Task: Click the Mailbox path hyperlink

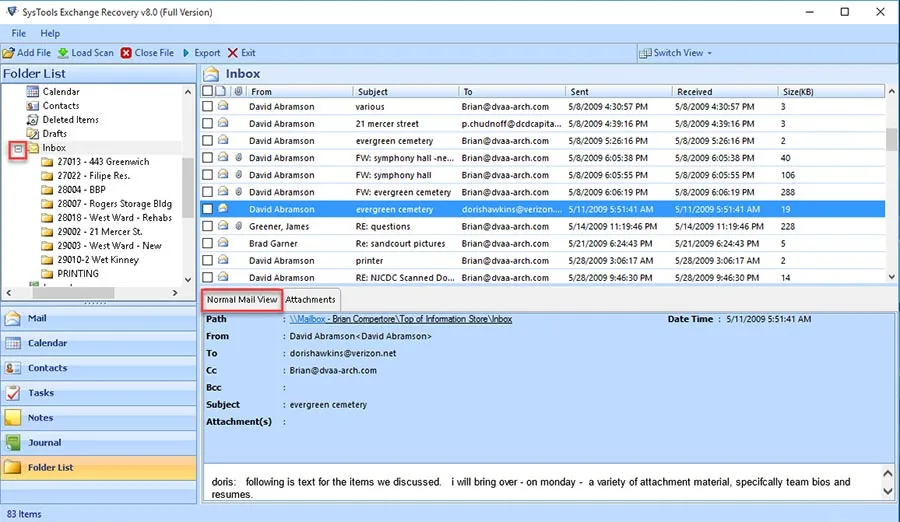Action: (x=401, y=319)
